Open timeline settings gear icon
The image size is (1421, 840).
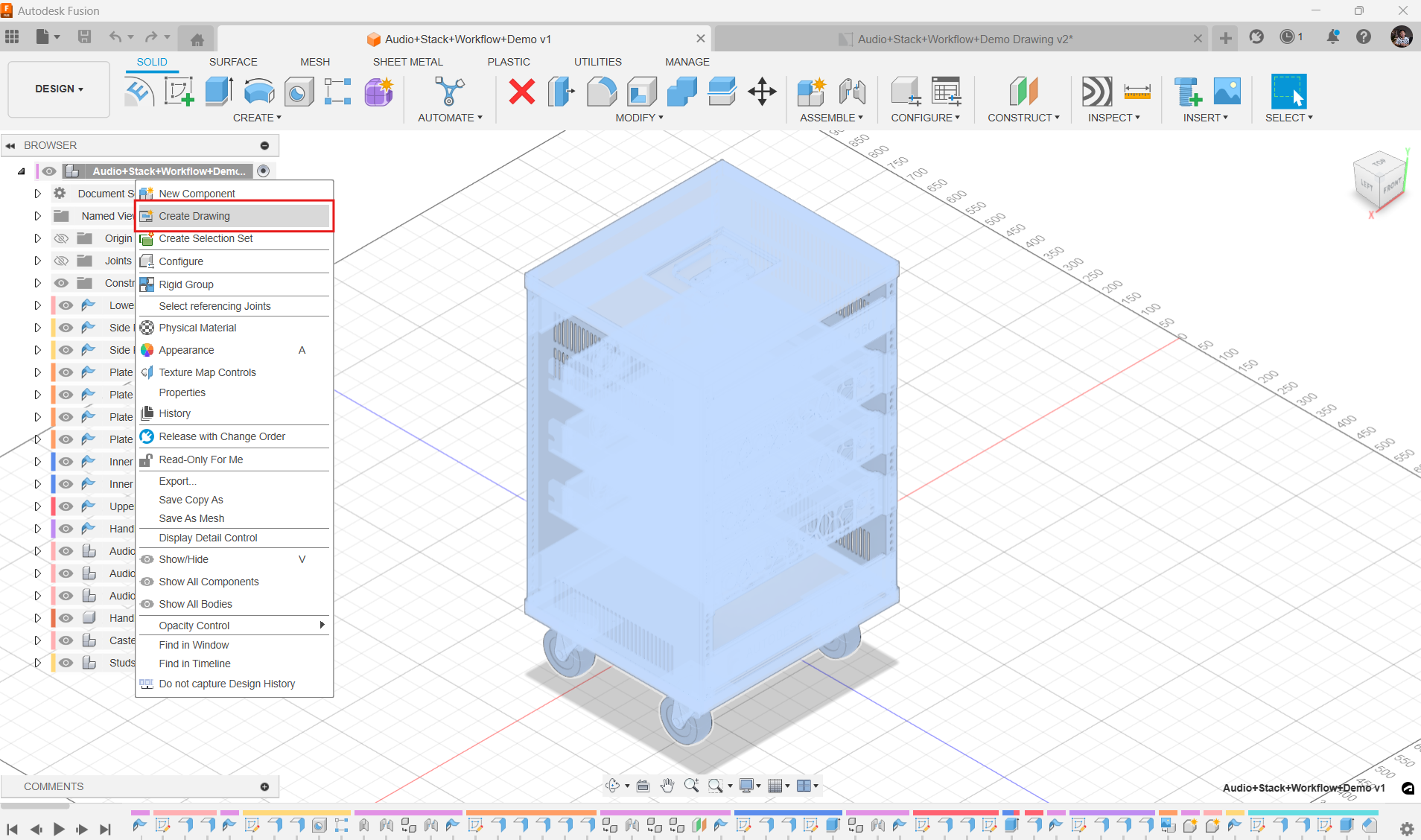click(1407, 829)
